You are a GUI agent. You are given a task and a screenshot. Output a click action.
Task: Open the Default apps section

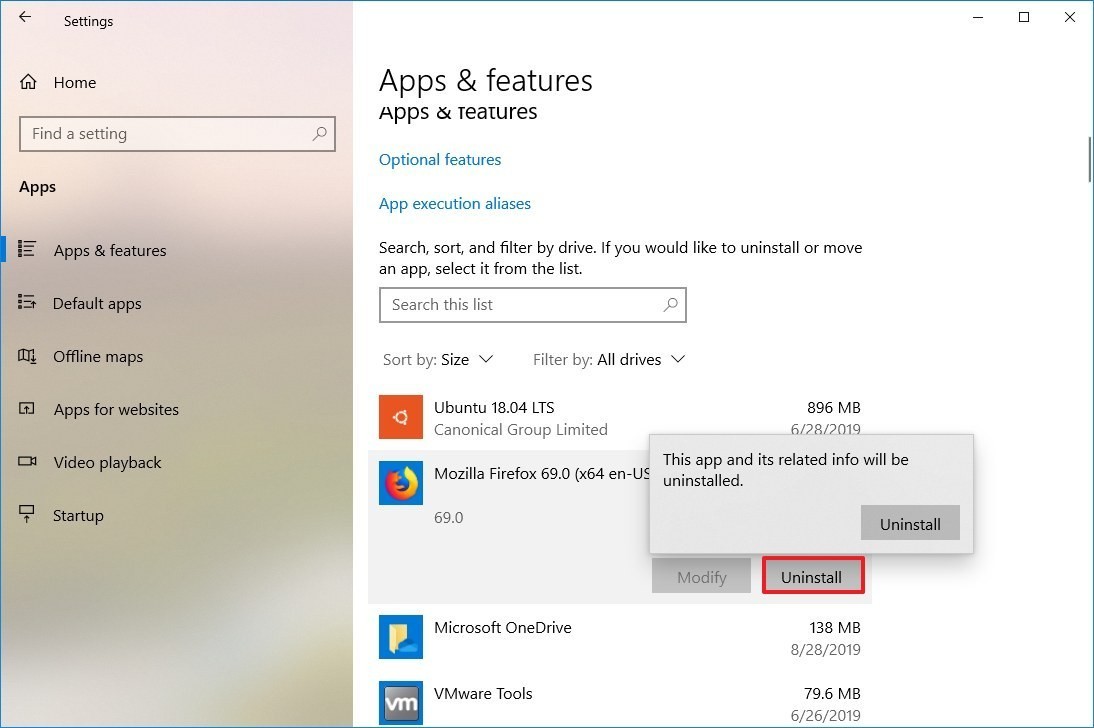coord(97,304)
